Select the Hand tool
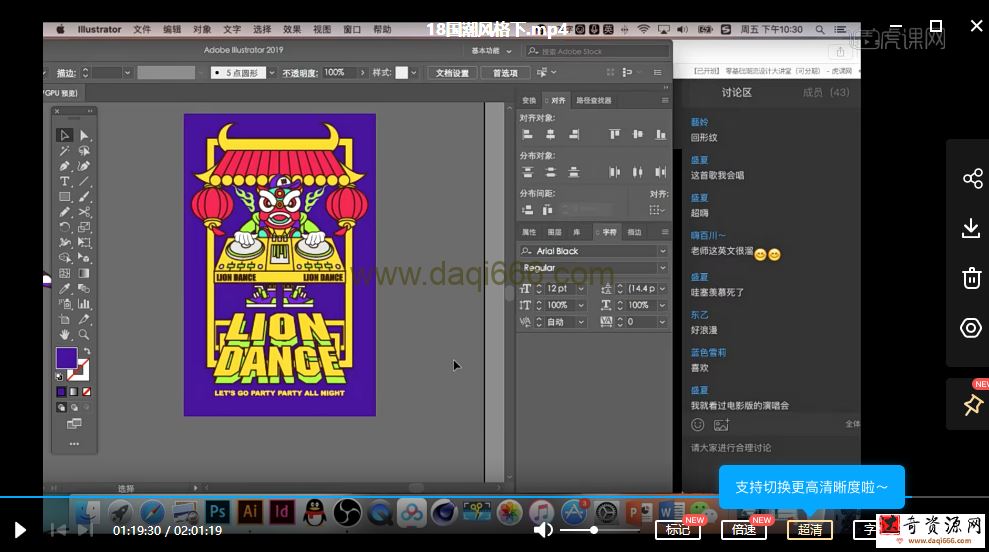Viewport: 989px width, 552px height. point(64,334)
